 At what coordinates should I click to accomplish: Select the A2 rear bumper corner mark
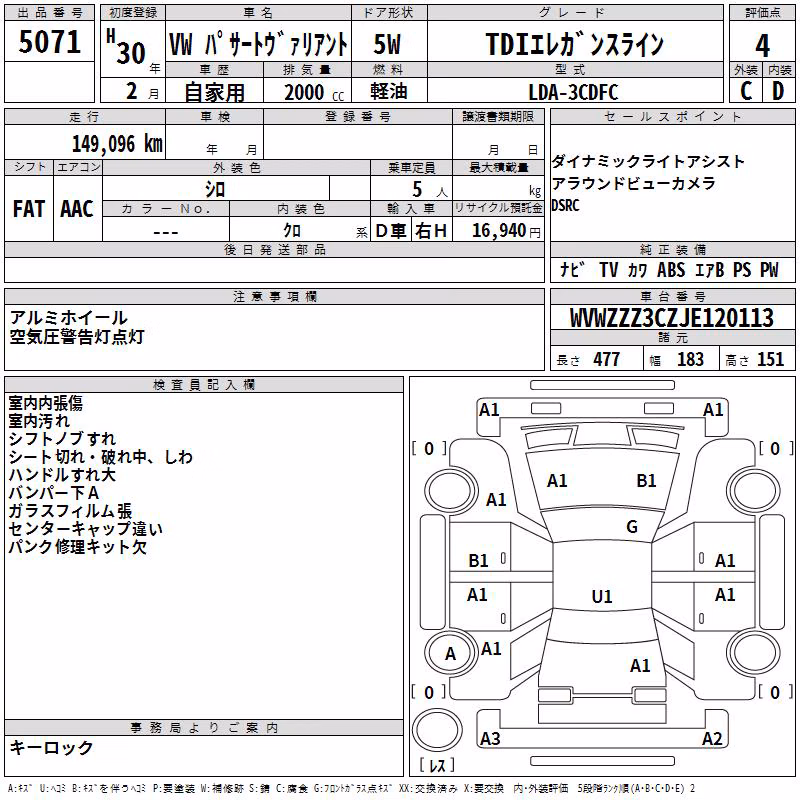712,738
